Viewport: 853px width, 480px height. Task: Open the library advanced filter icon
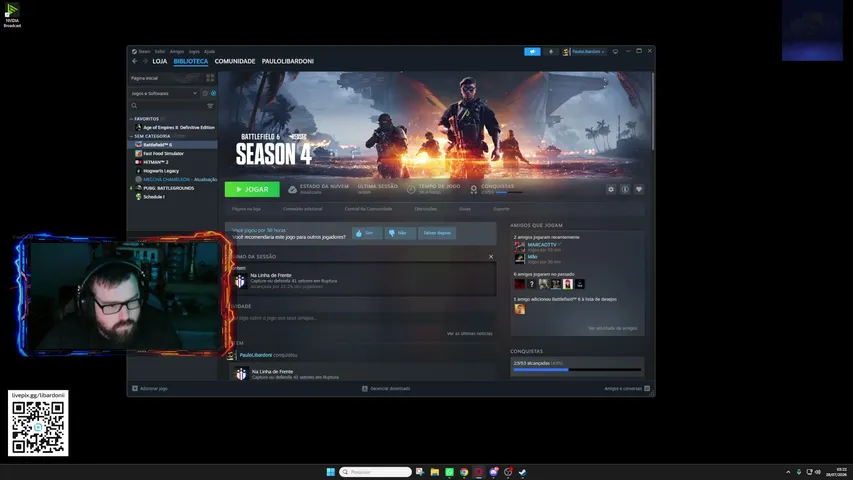pyautogui.click(x=211, y=106)
